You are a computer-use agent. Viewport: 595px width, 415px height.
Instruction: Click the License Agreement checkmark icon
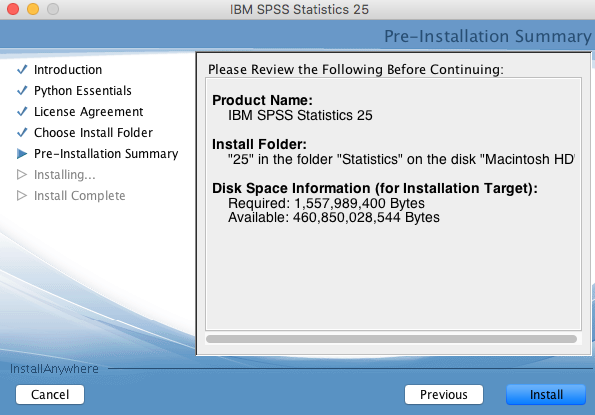22,112
